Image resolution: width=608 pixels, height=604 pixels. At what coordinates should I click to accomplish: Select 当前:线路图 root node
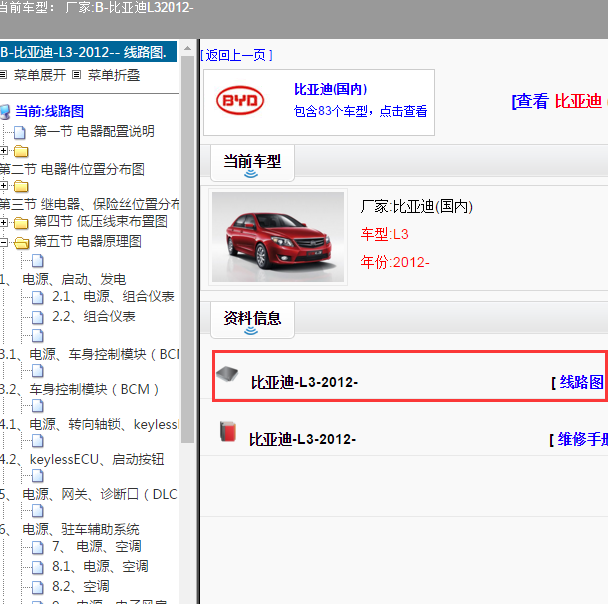tap(49, 112)
